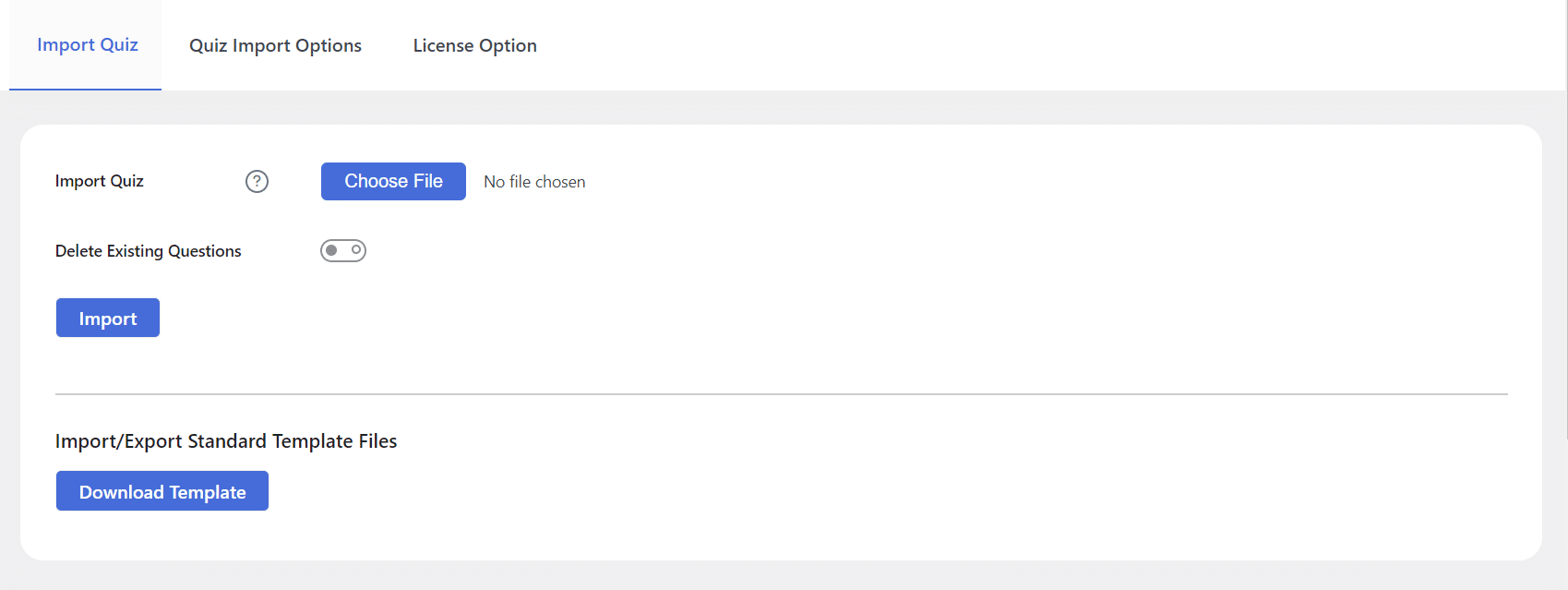Click the empty tab bar area right of License Option
The width and height of the screenshot is (1568, 590).
point(1052,45)
